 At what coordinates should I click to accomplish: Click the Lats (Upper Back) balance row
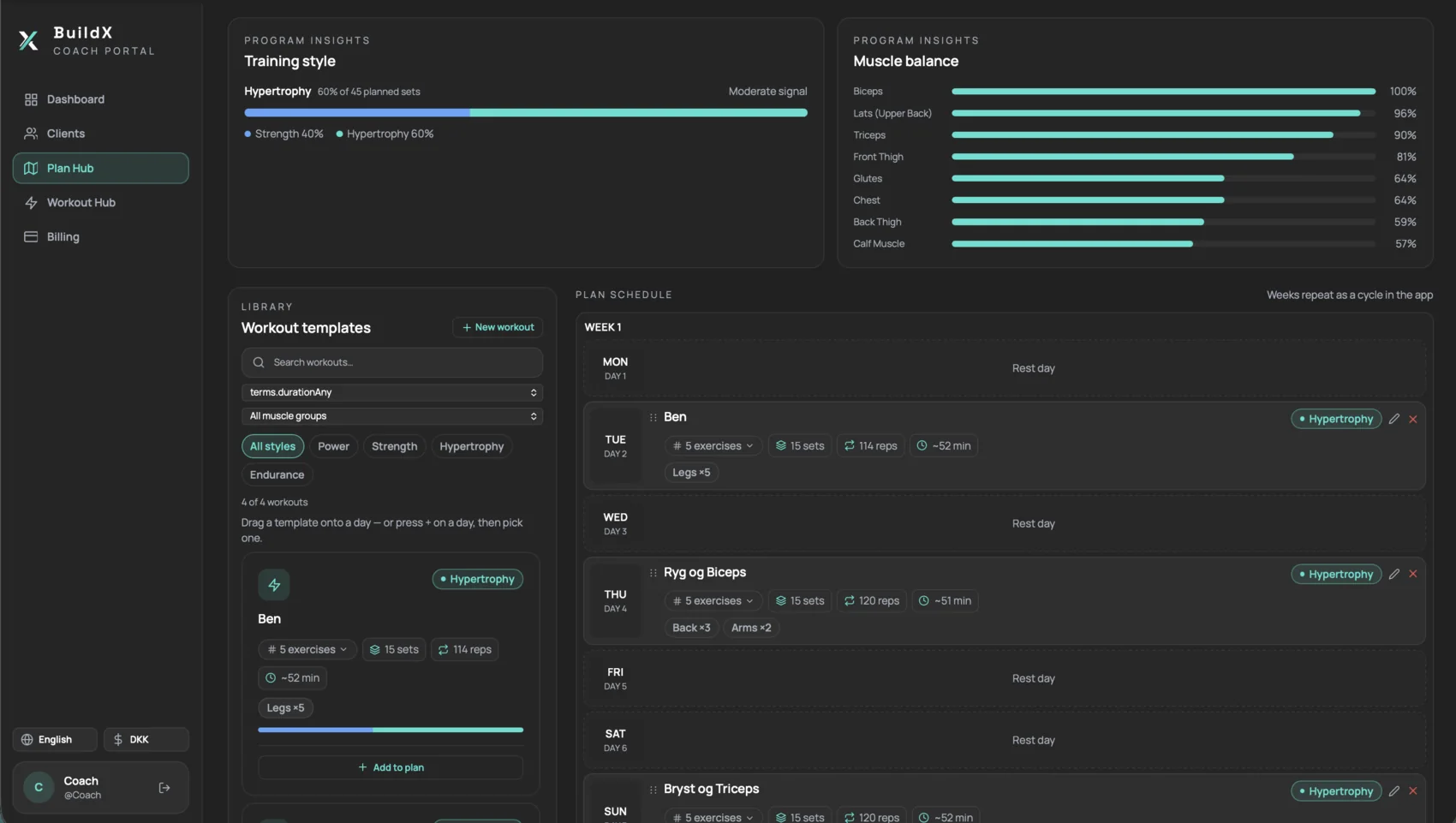coord(1134,113)
